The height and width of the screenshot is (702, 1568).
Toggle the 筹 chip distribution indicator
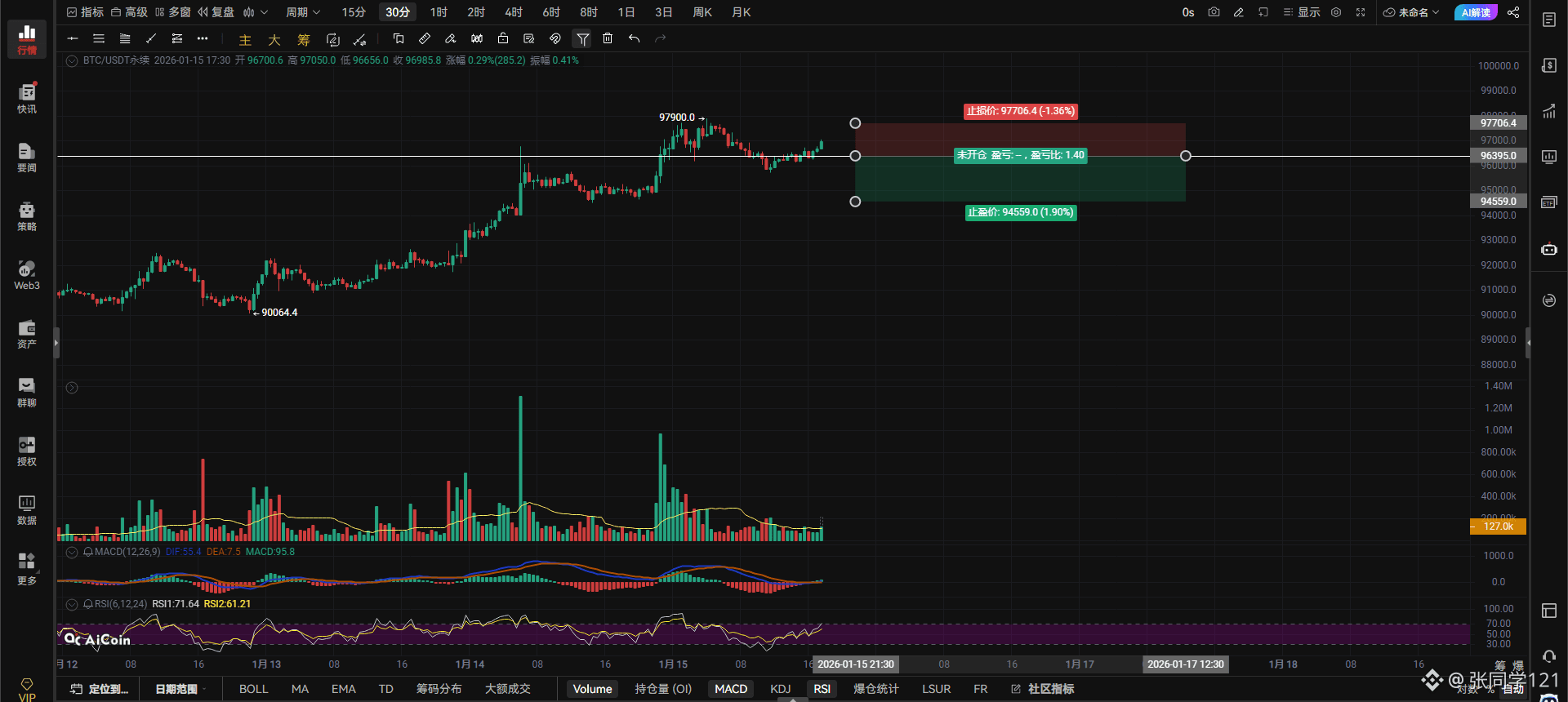click(304, 39)
